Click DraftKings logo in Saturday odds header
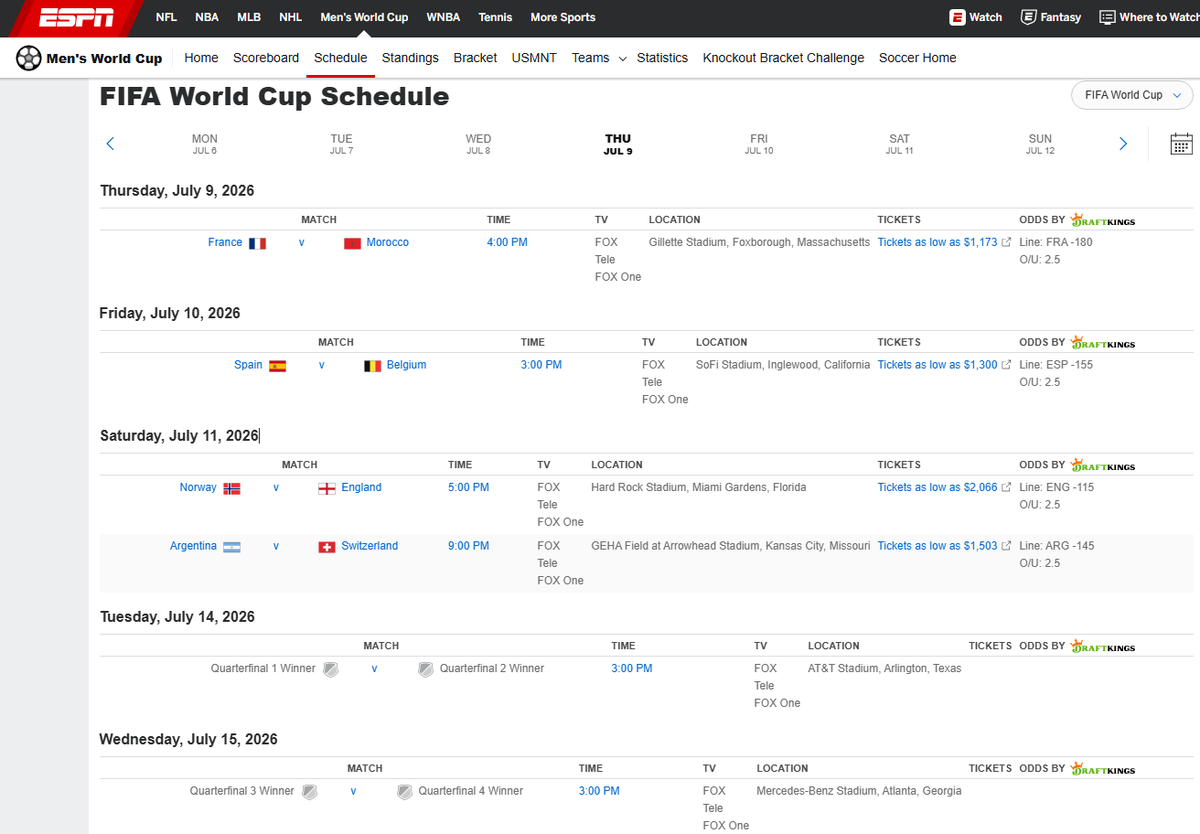The width and height of the screenshot is (1200, 834). tap(1102, 465)
